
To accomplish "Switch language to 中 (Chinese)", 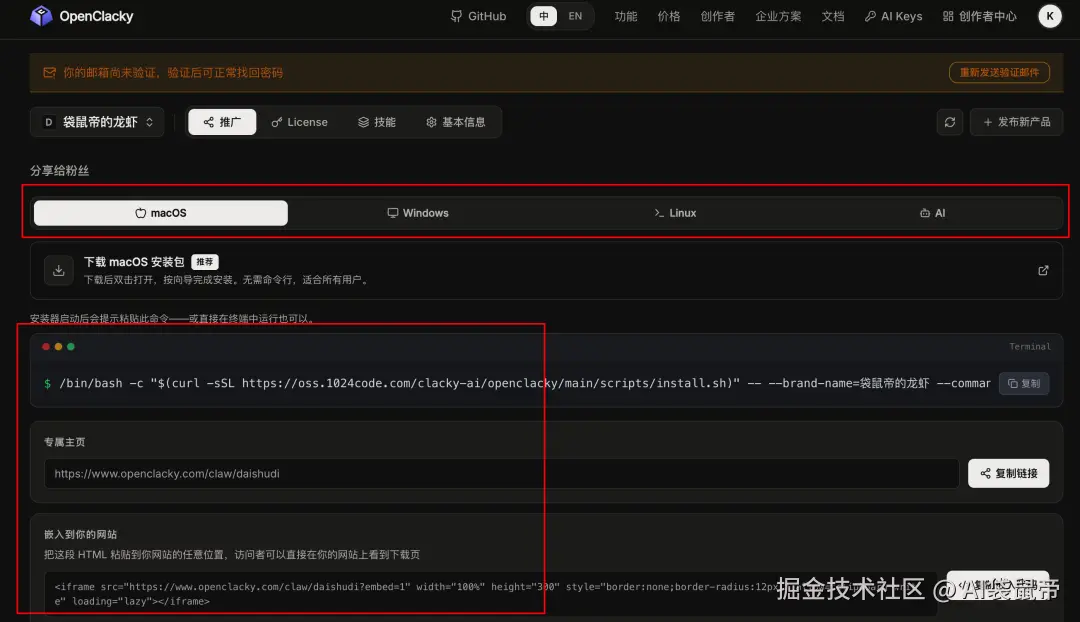I will coord(543,16).
